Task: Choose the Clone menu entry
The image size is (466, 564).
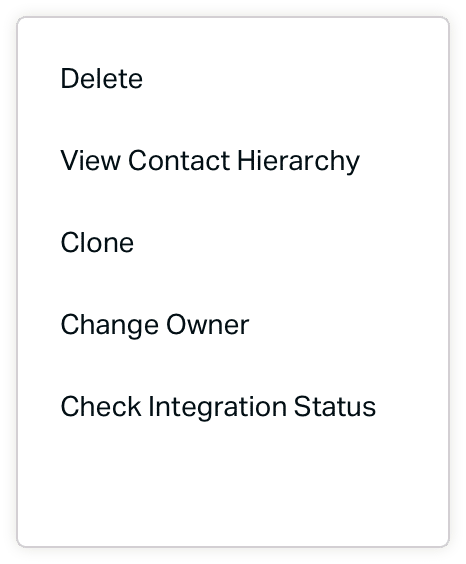Action: point(233,242)
